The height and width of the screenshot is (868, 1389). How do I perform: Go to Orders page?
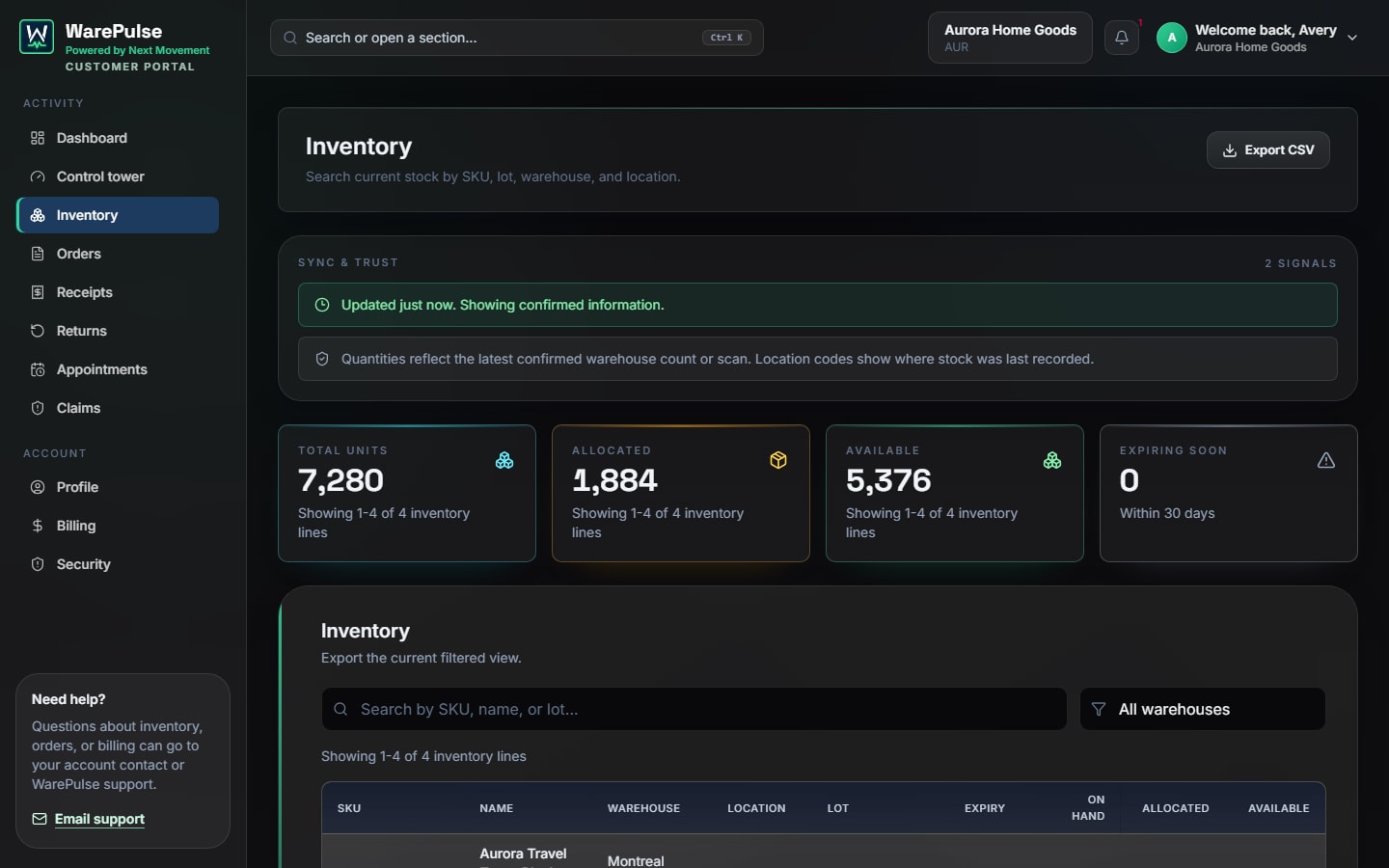coord(118,254)
